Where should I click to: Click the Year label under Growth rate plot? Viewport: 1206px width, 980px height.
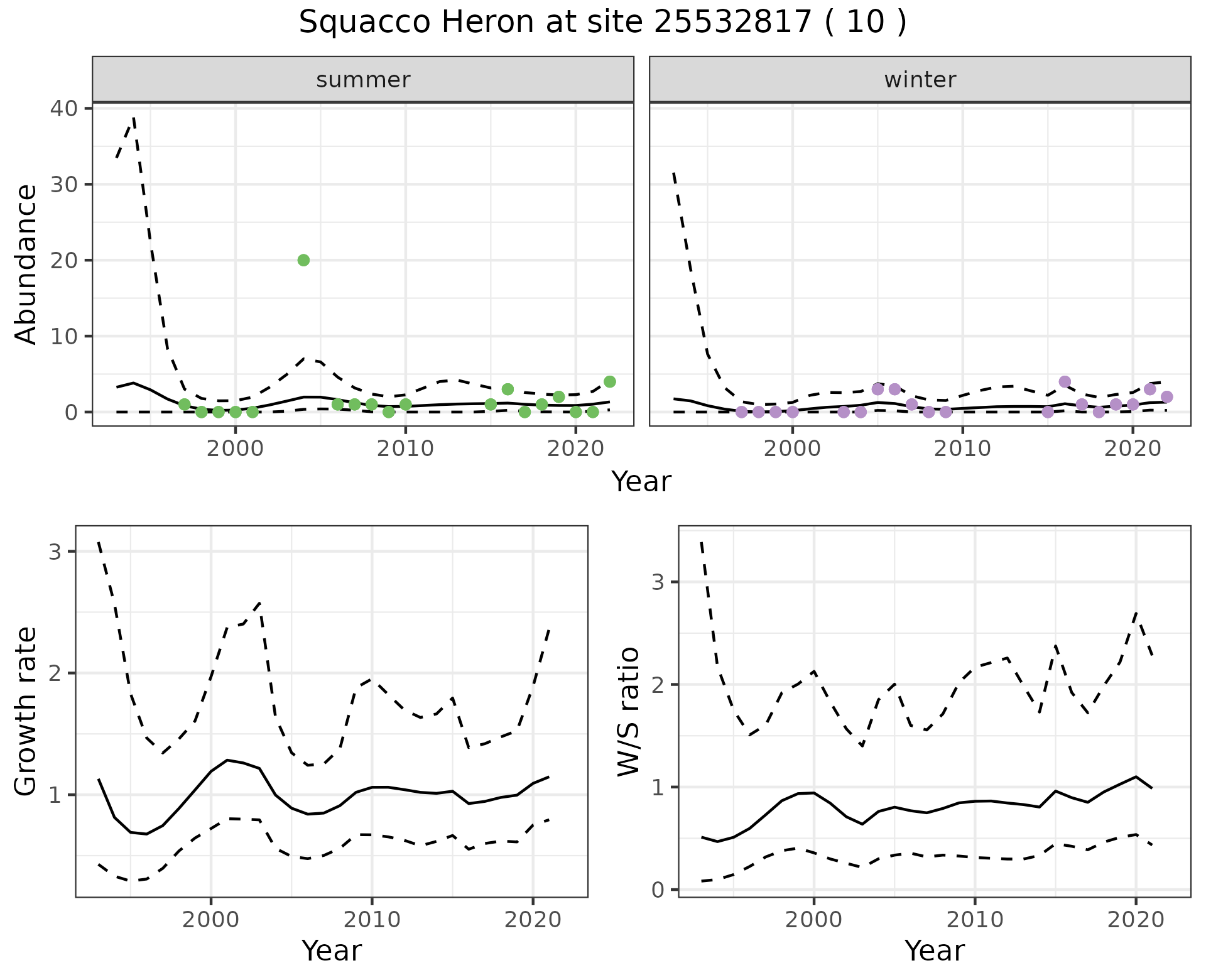[331, 950]
